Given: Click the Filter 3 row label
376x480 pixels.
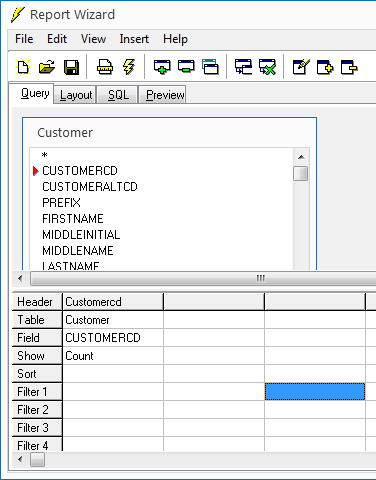Looking at the screenshot, I should click(37, 428).
